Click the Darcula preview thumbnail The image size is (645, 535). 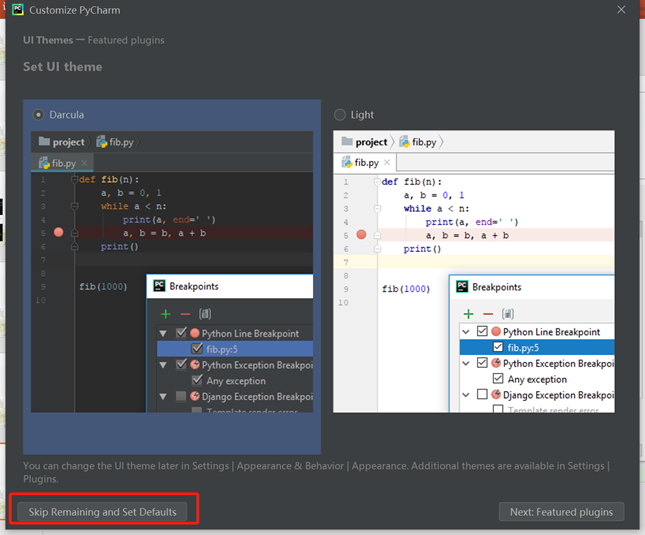(x=172, y=272)
